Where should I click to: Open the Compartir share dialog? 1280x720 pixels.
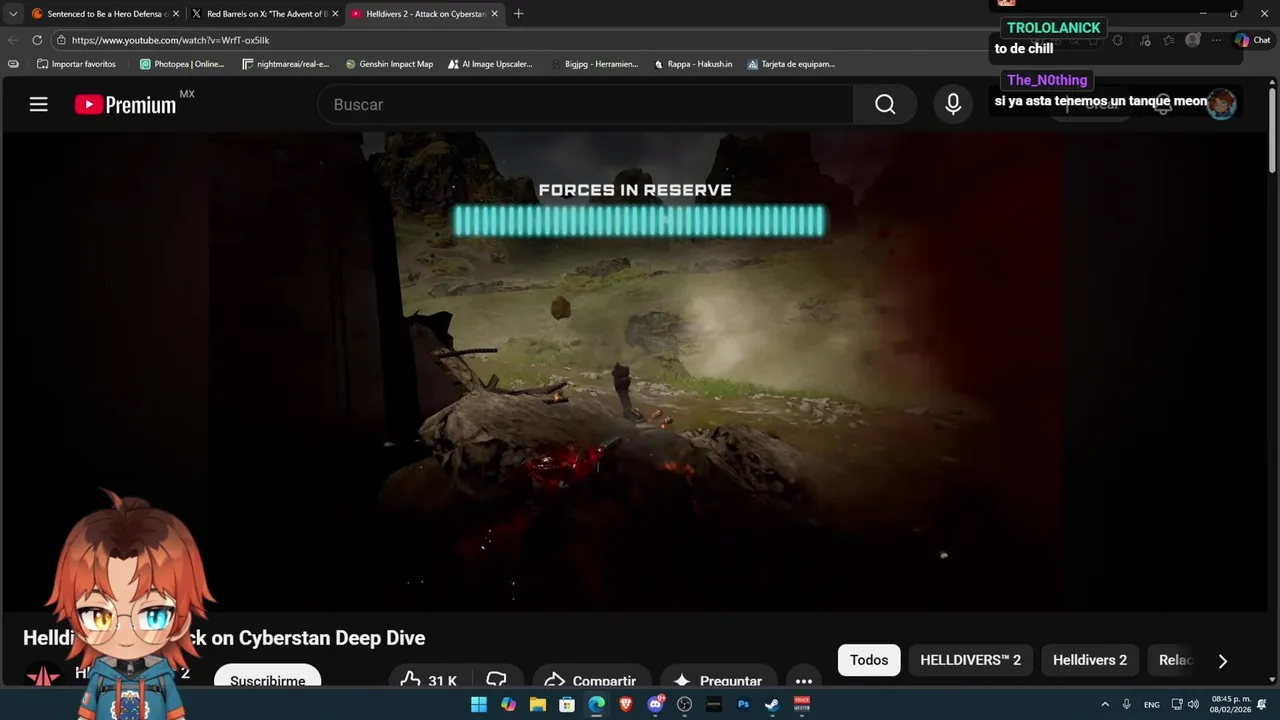(592, 681)
